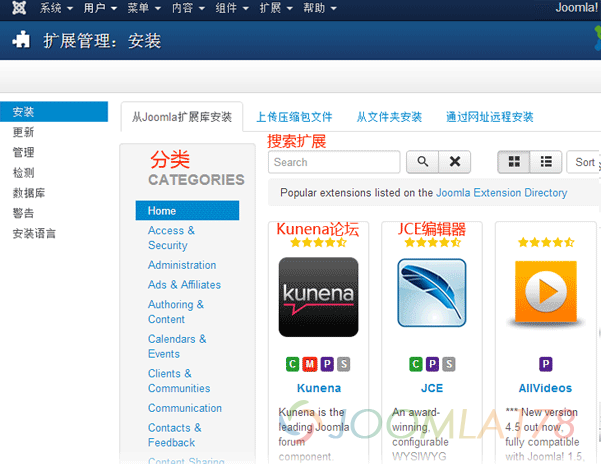The height and width of the screenshot is (464, 601).
Task: Click the search magnifier button
Action: pyautogui.click(x=422, y=162)
